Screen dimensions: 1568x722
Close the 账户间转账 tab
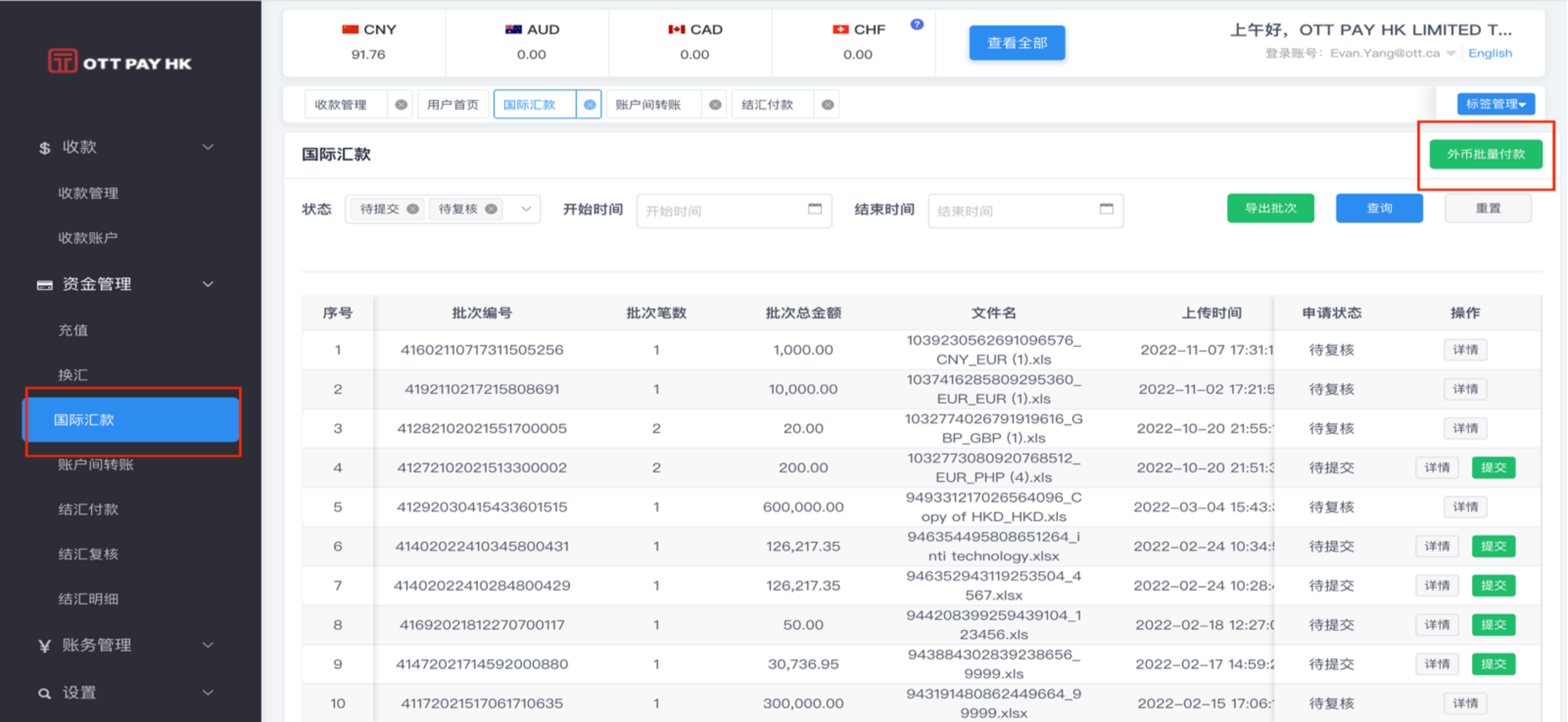(x=715, y=104)
